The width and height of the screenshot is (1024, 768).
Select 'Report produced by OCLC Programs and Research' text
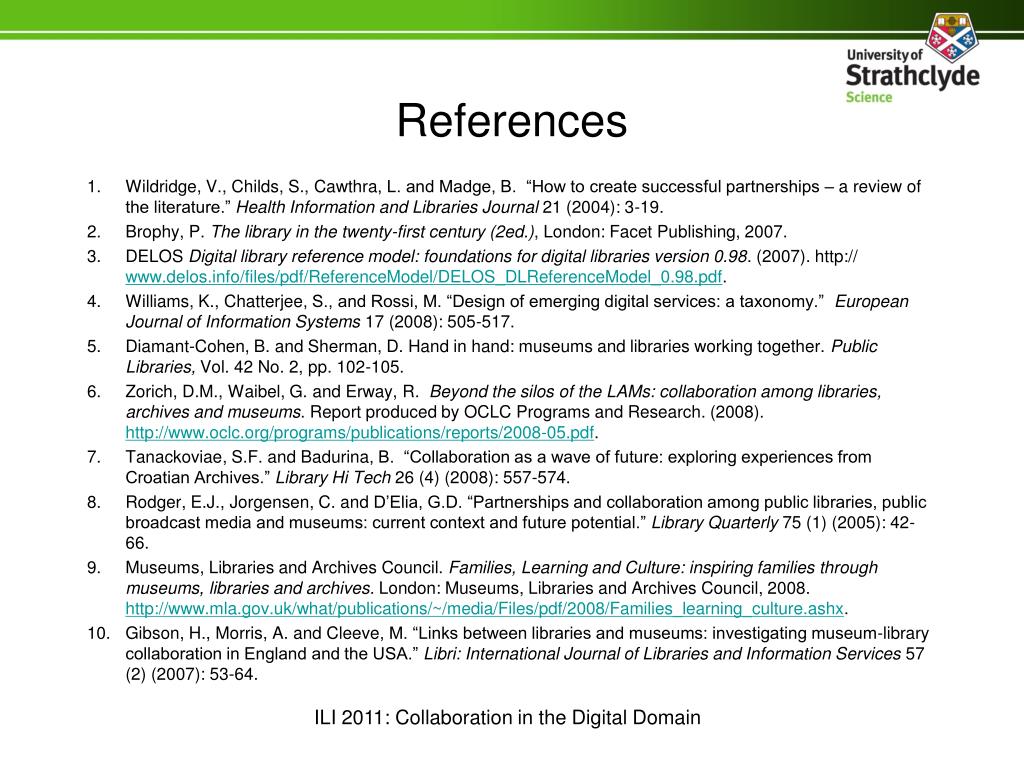click(x=507, y=412)
